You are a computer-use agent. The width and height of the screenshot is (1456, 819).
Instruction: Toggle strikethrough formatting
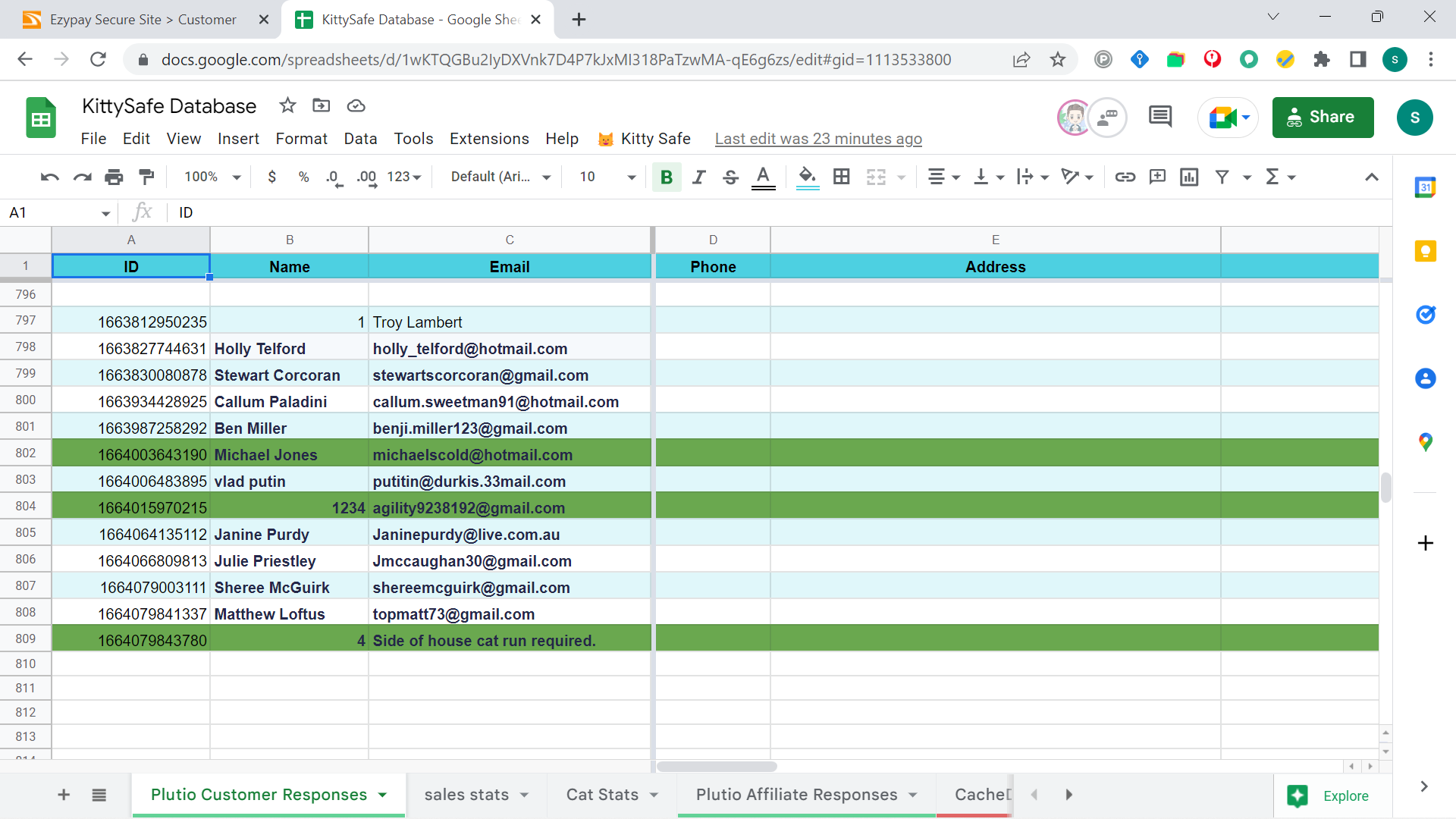(x=730, y=177)
